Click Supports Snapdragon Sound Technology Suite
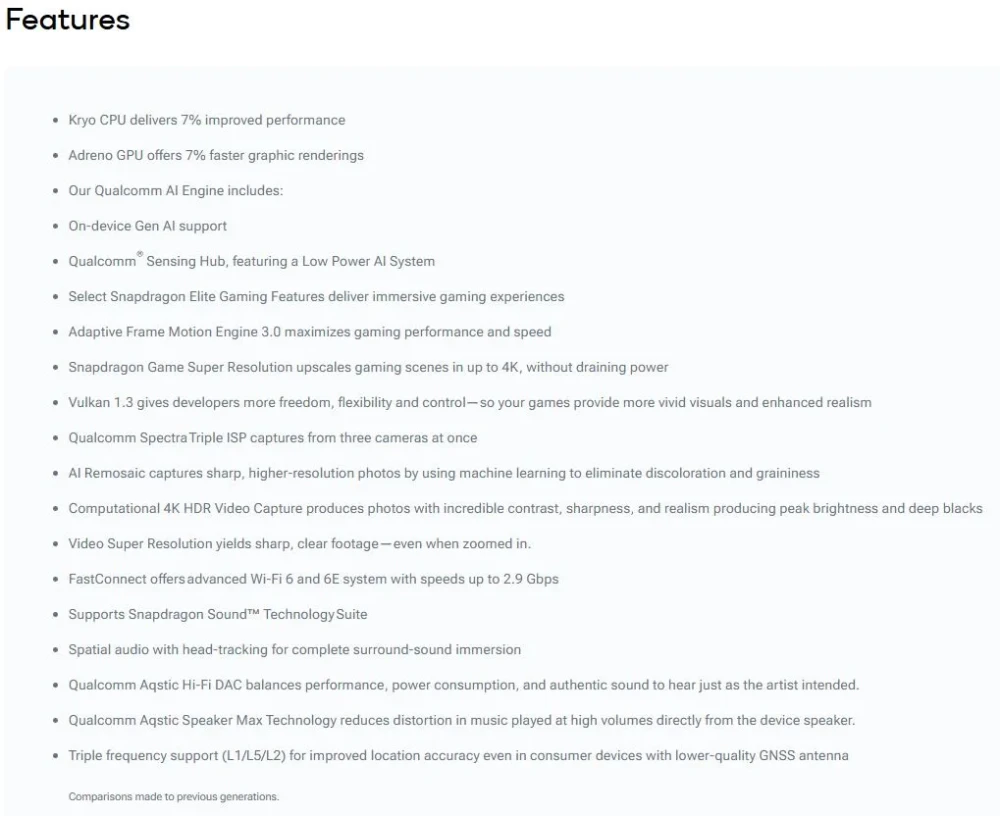 (217, 614)
